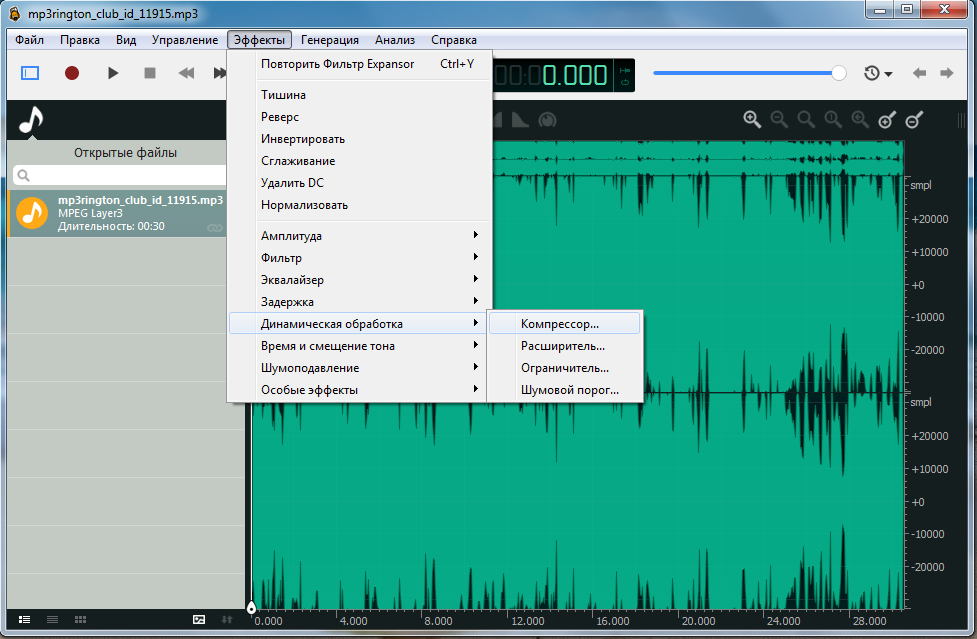The height and width of the screenshot is (639, 977).
Task: Open the Справка menu
Action: 454,39
